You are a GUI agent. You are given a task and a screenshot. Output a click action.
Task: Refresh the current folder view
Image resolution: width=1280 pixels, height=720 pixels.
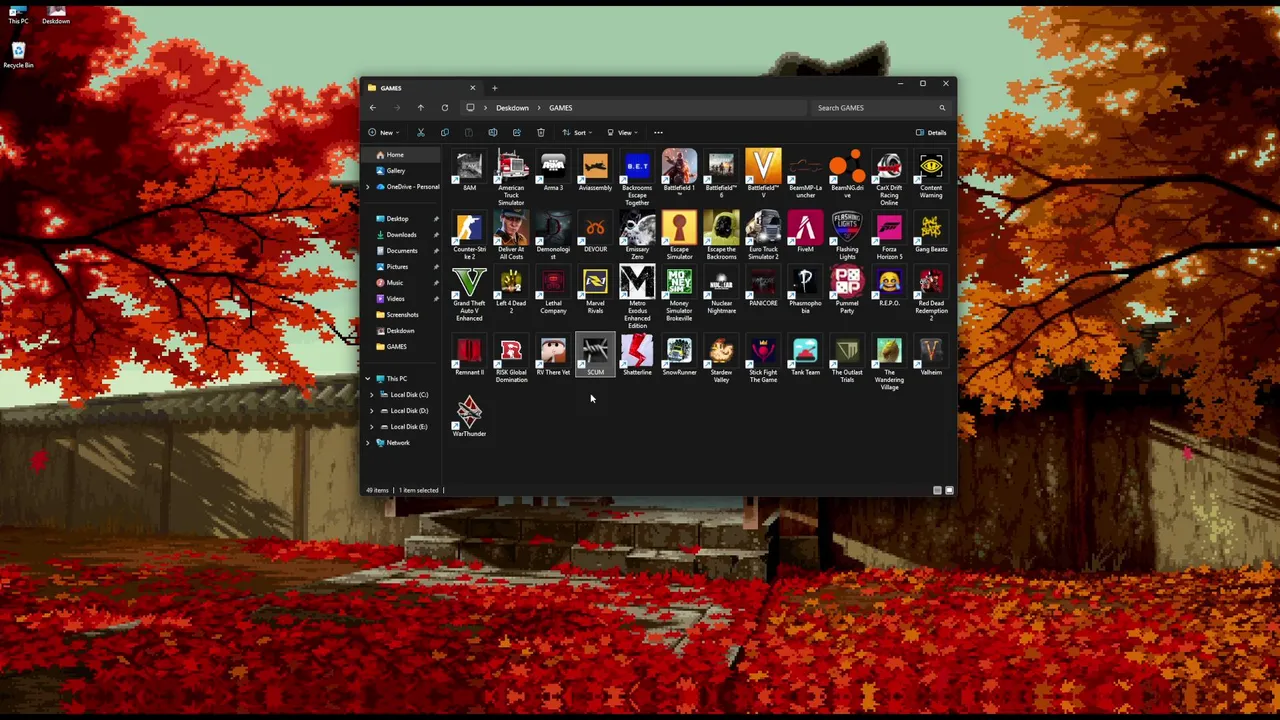[x=444, y=108]
